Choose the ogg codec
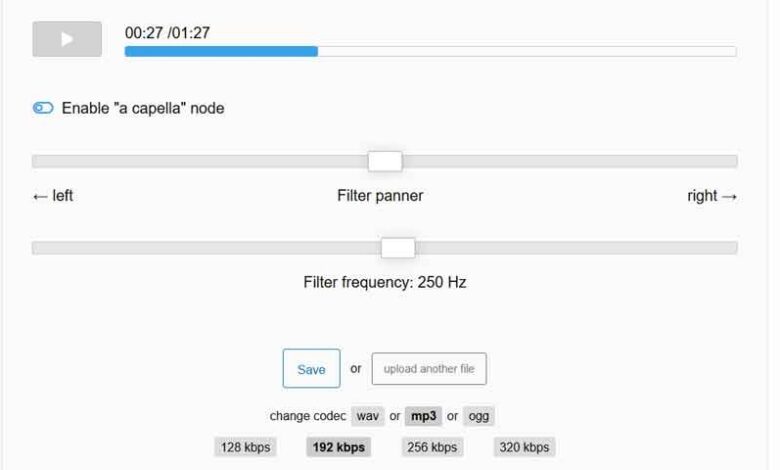 [478, 416]
